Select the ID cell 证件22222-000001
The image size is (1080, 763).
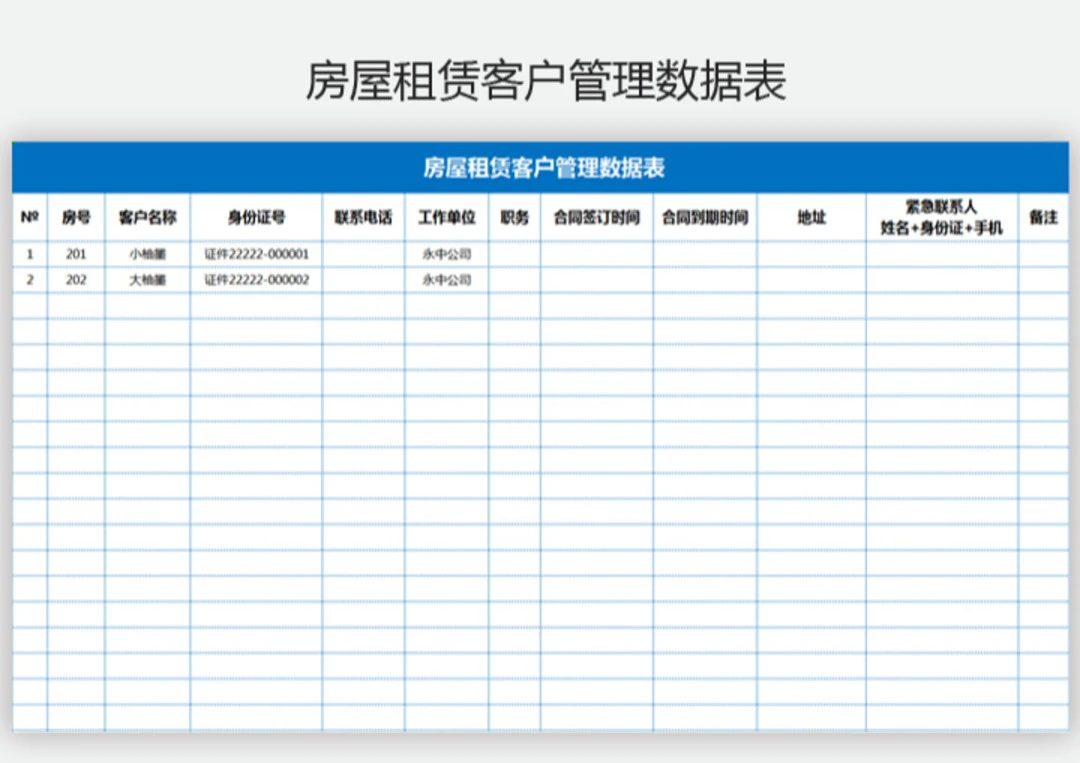(x=256, y=254)
